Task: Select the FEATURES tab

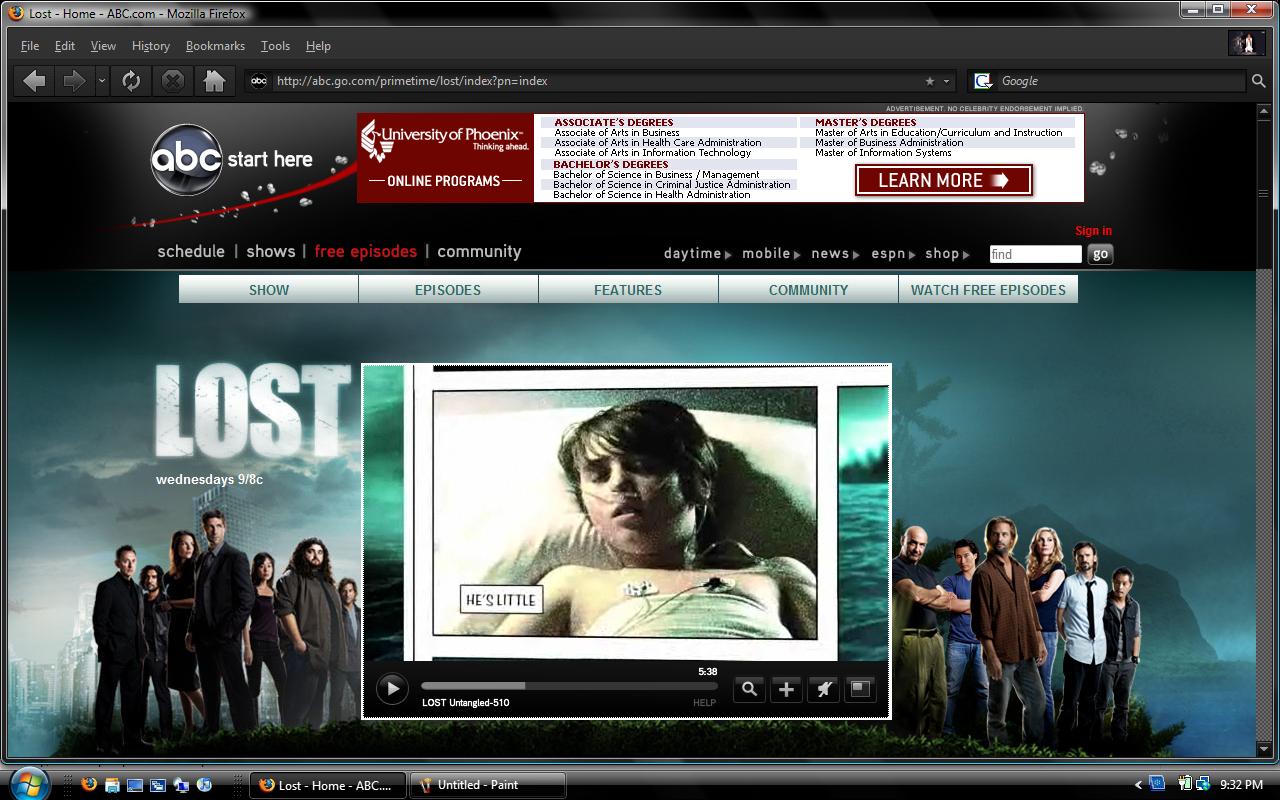Action: point(628,290)
